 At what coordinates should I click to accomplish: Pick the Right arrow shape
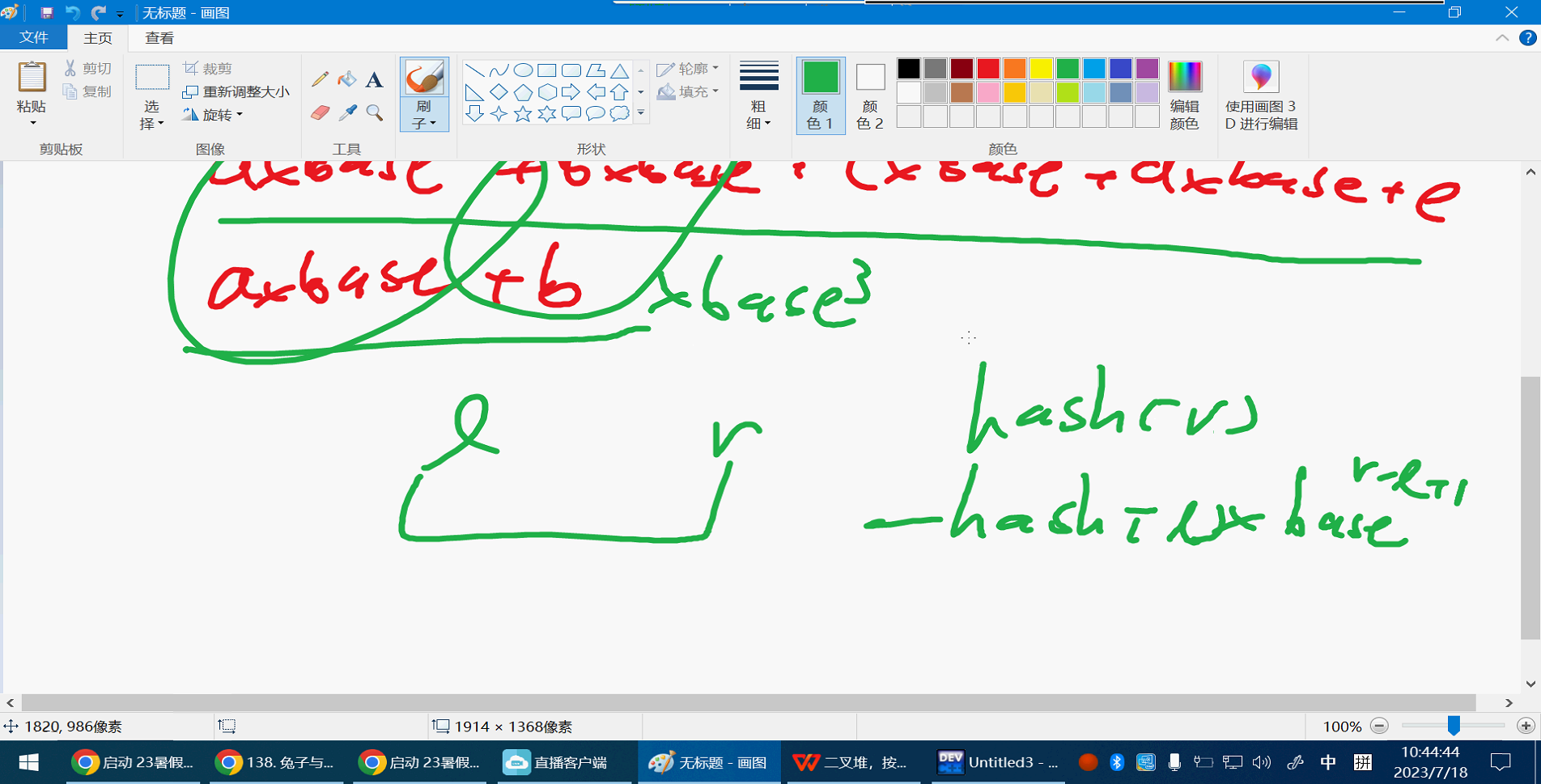[571, 92]
